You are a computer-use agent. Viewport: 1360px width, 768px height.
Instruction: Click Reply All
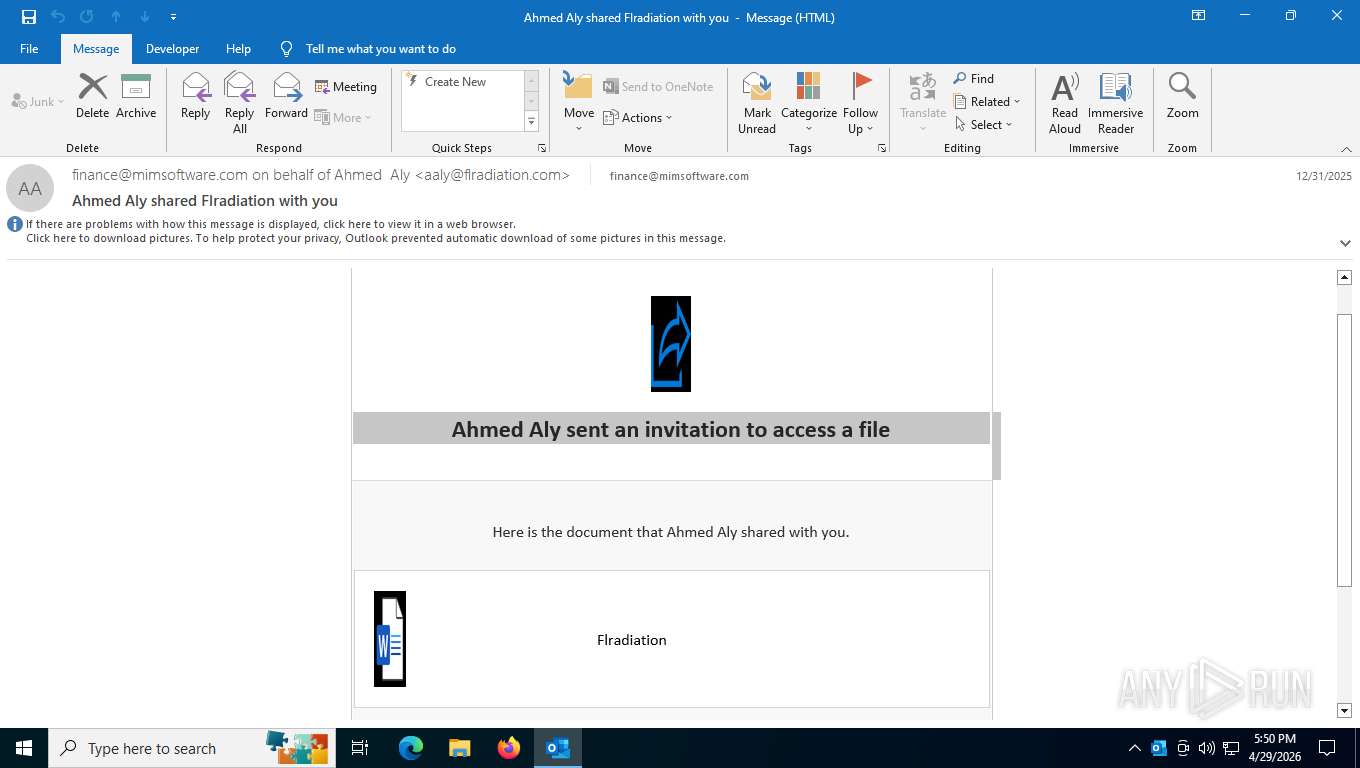240,102
